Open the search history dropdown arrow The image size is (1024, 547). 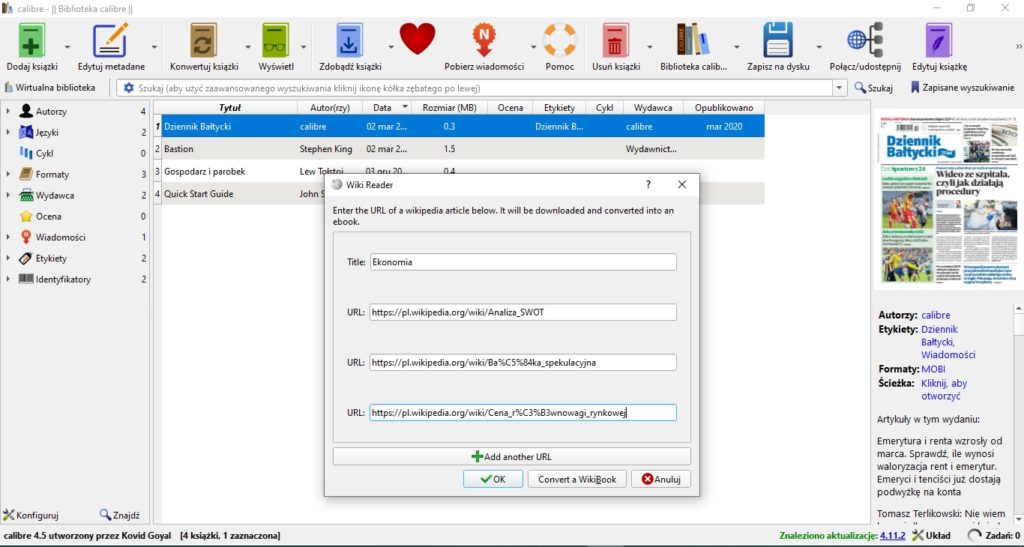click(x=840, y=87)
